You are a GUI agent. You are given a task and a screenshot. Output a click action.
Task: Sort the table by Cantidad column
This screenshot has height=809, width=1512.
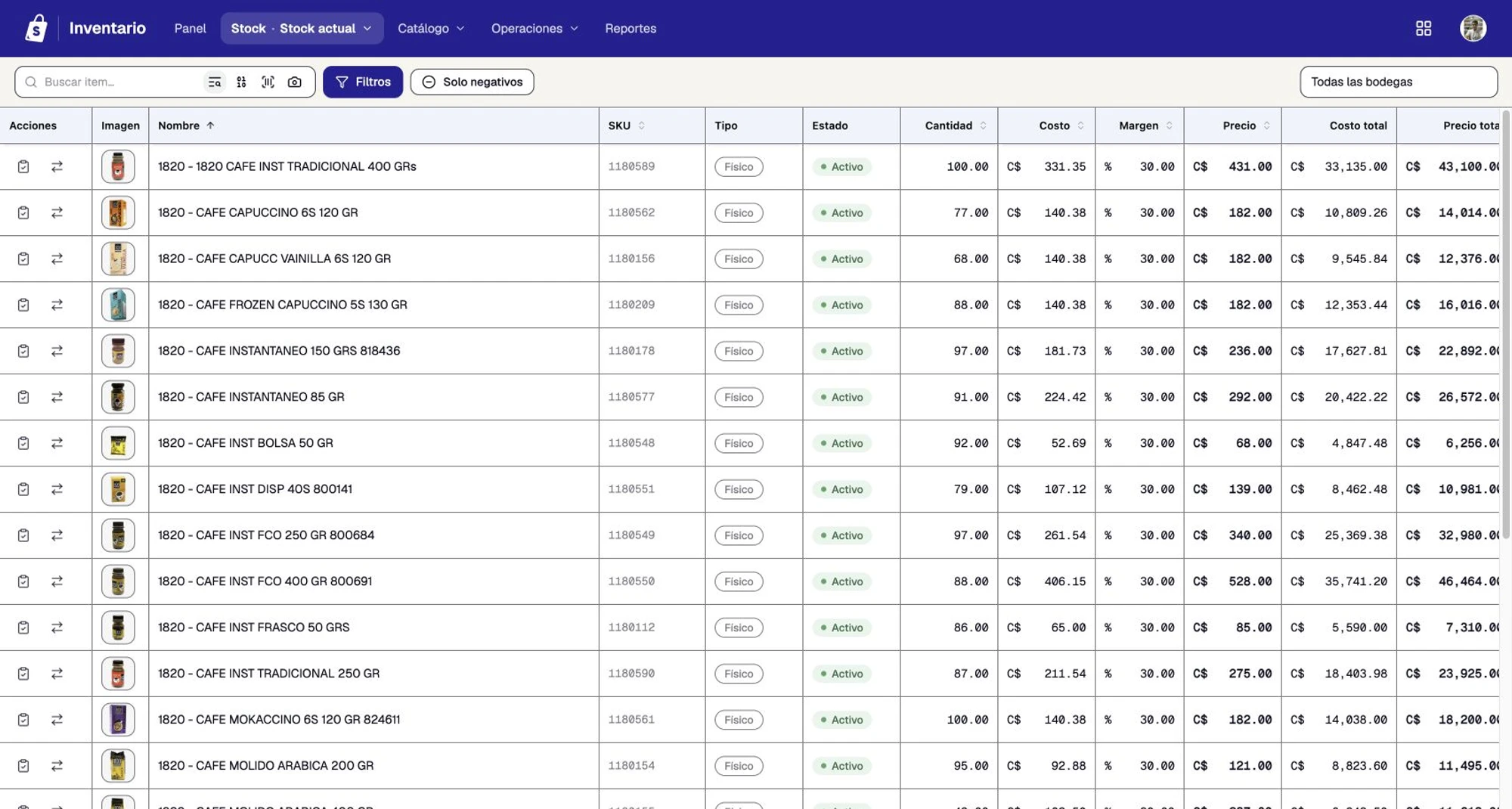tap(956, 126)
